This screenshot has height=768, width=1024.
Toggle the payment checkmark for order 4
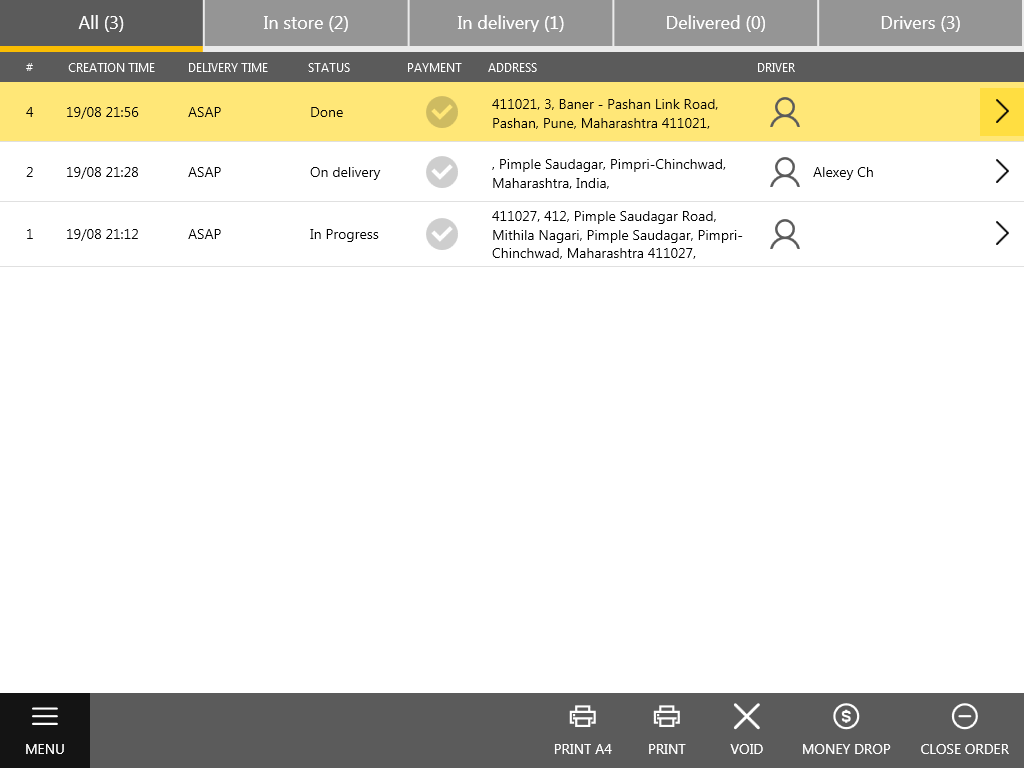tap(441, 112)
